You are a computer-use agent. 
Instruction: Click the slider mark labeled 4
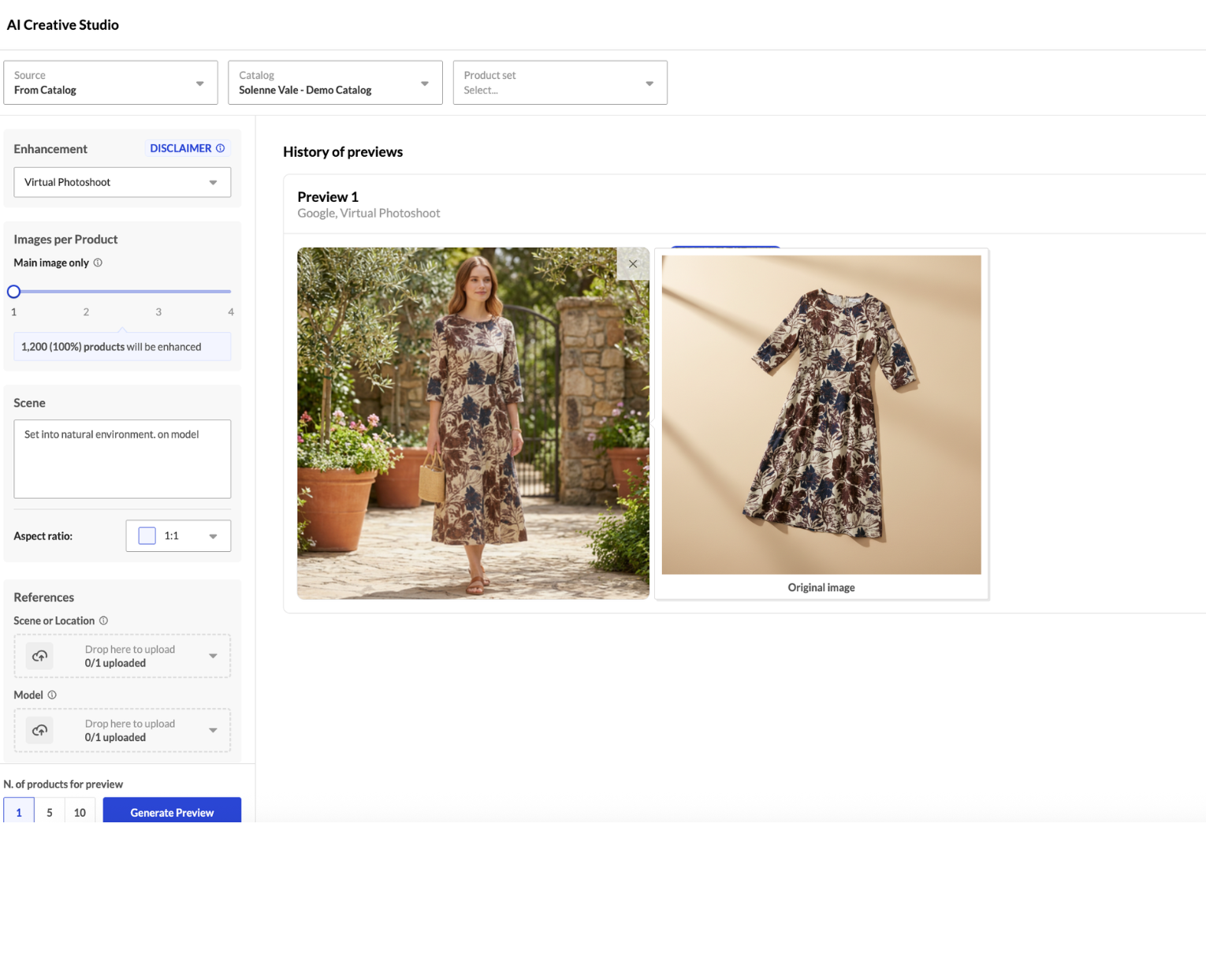coord(231,312)
